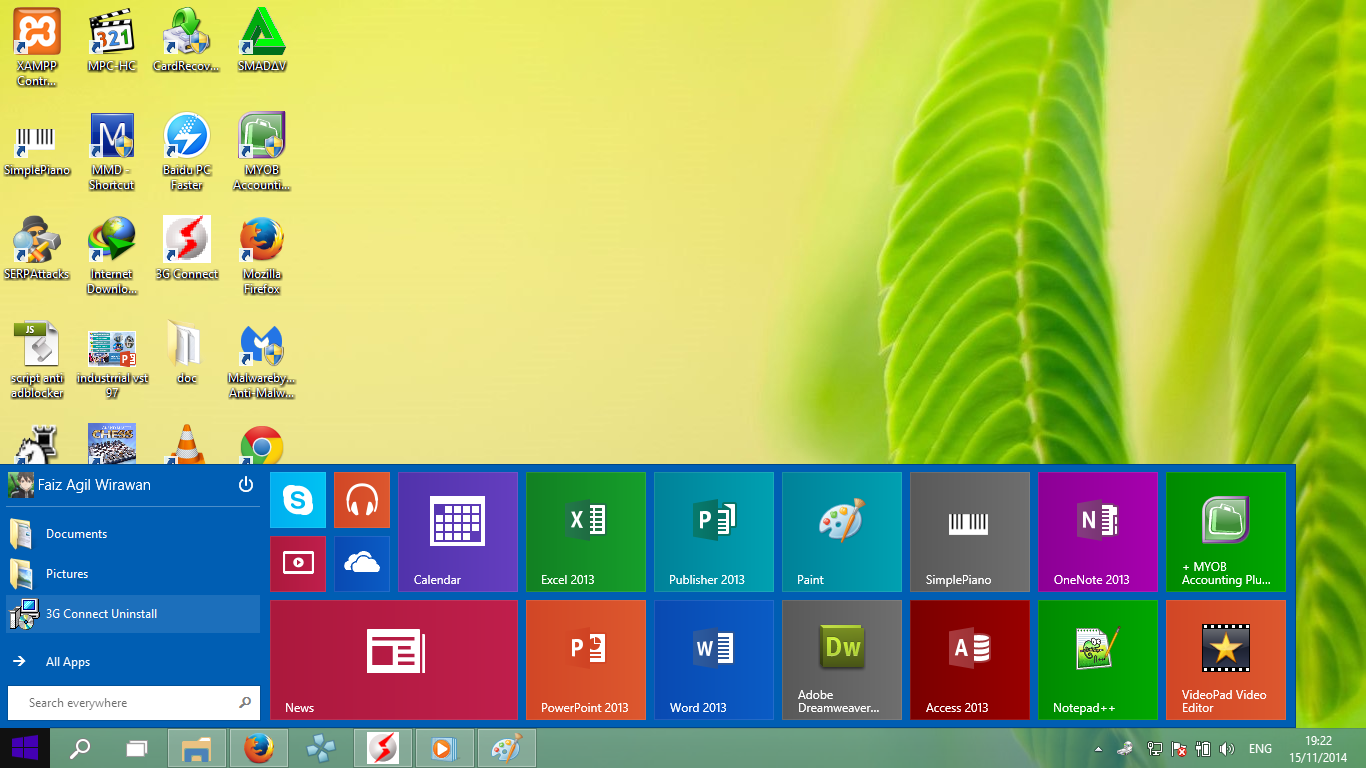Switch to Firefox on the taskbar
The width and height of the screenshot is (1366, 768).
[x=259, y=748]
